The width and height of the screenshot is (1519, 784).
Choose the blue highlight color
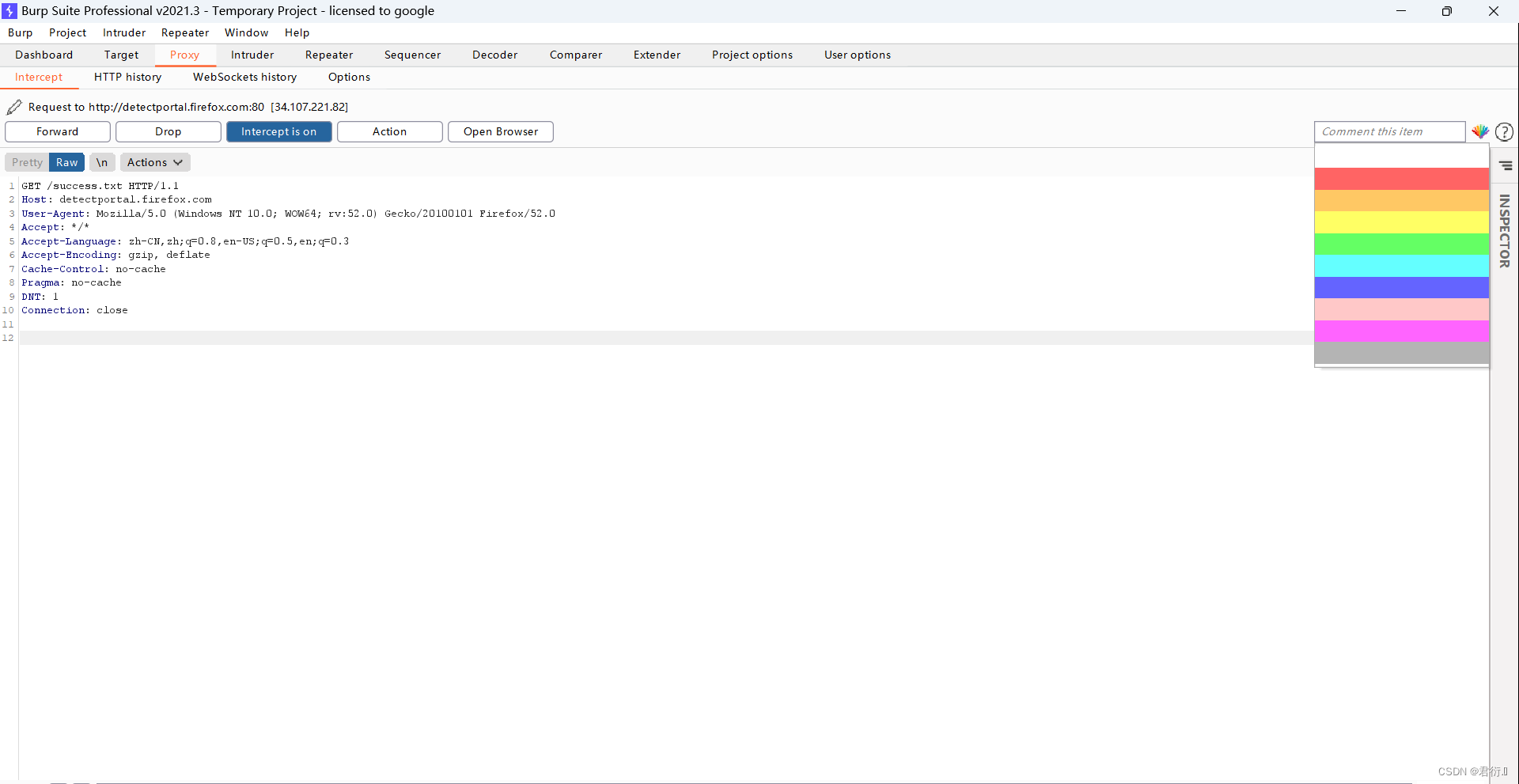(1401, 287)
